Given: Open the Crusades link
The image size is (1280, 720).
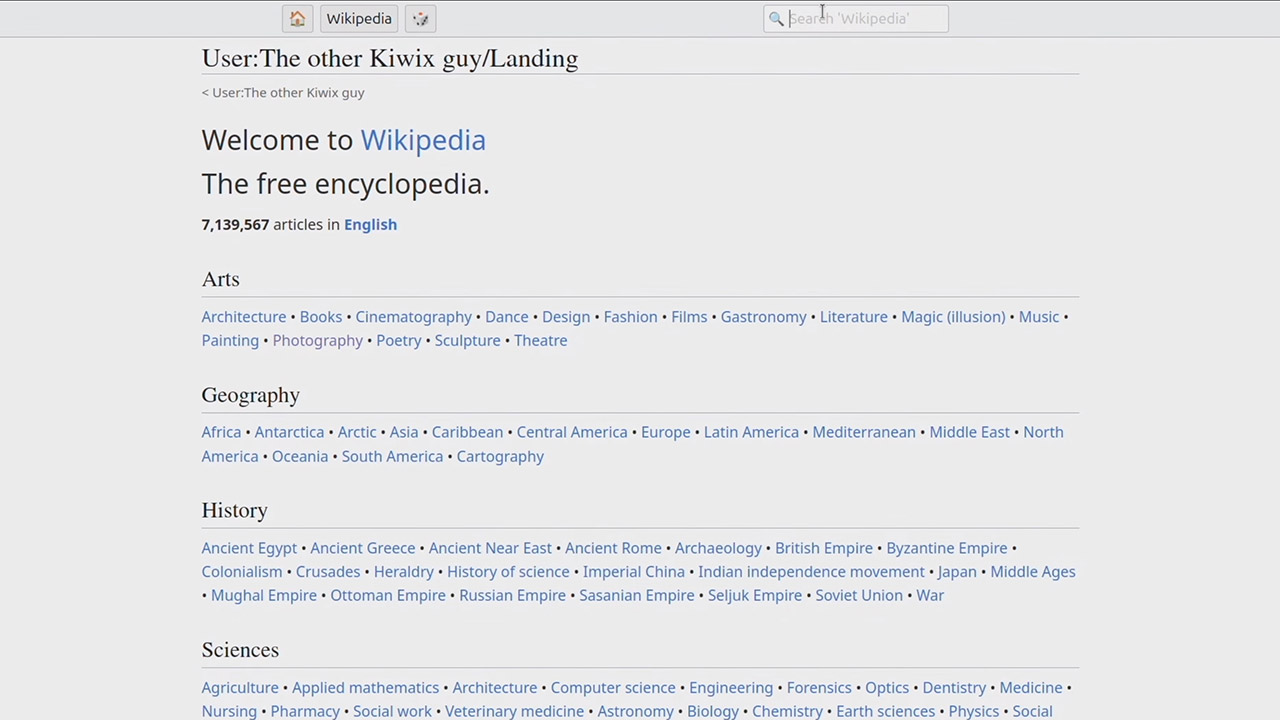Looking at the screenshot, I should (x=328, y=572).
